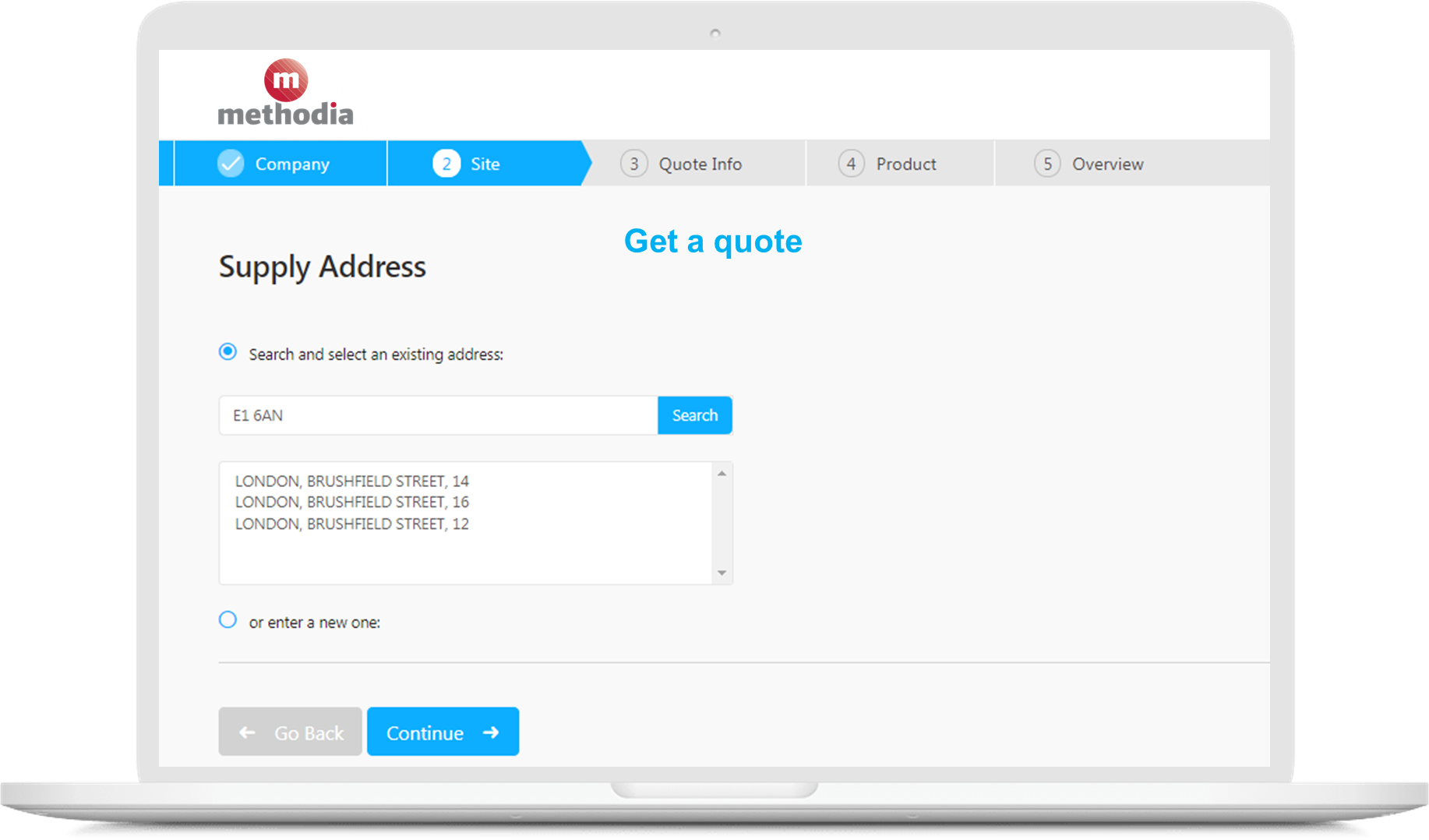Click the circled "2" icon on the Site step
1429x840 pixels.
coord(446,164)
